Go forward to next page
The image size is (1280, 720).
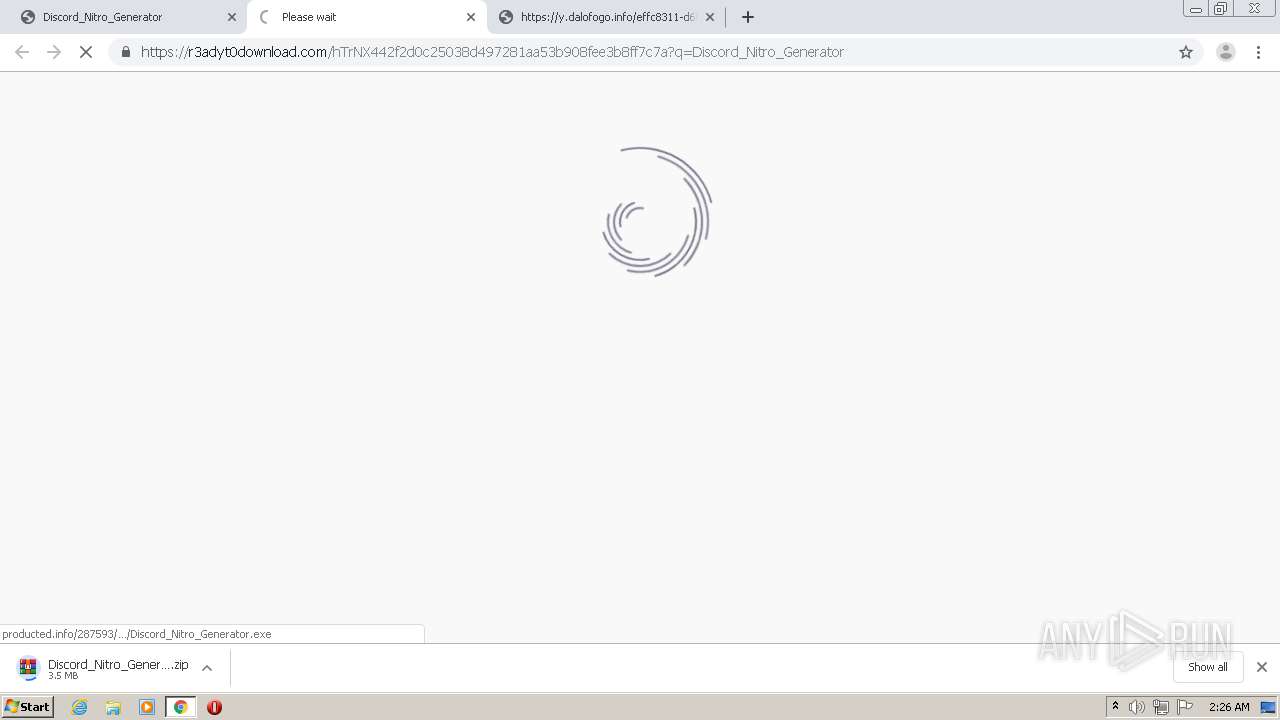[x=54, y=52]
